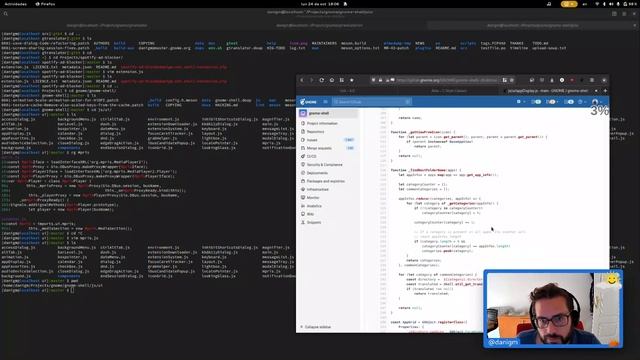This screenshot has width=640, height=360.
Task: Switch to the first Firefox tab
Action: (x=347, y=91)
